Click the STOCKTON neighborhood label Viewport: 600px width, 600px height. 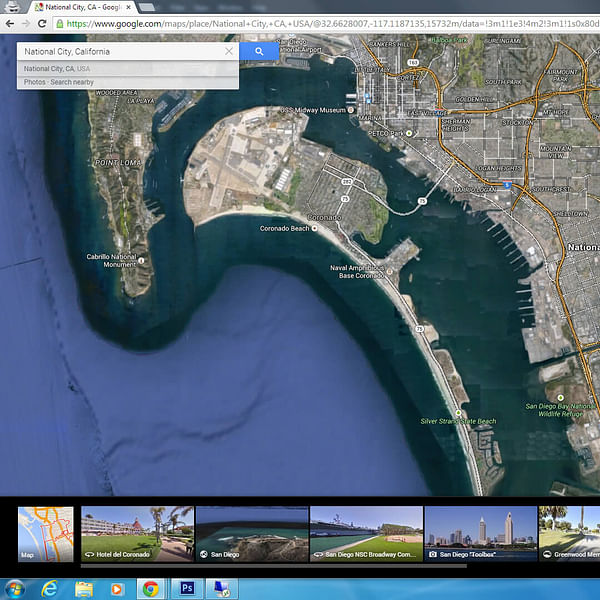518,122
